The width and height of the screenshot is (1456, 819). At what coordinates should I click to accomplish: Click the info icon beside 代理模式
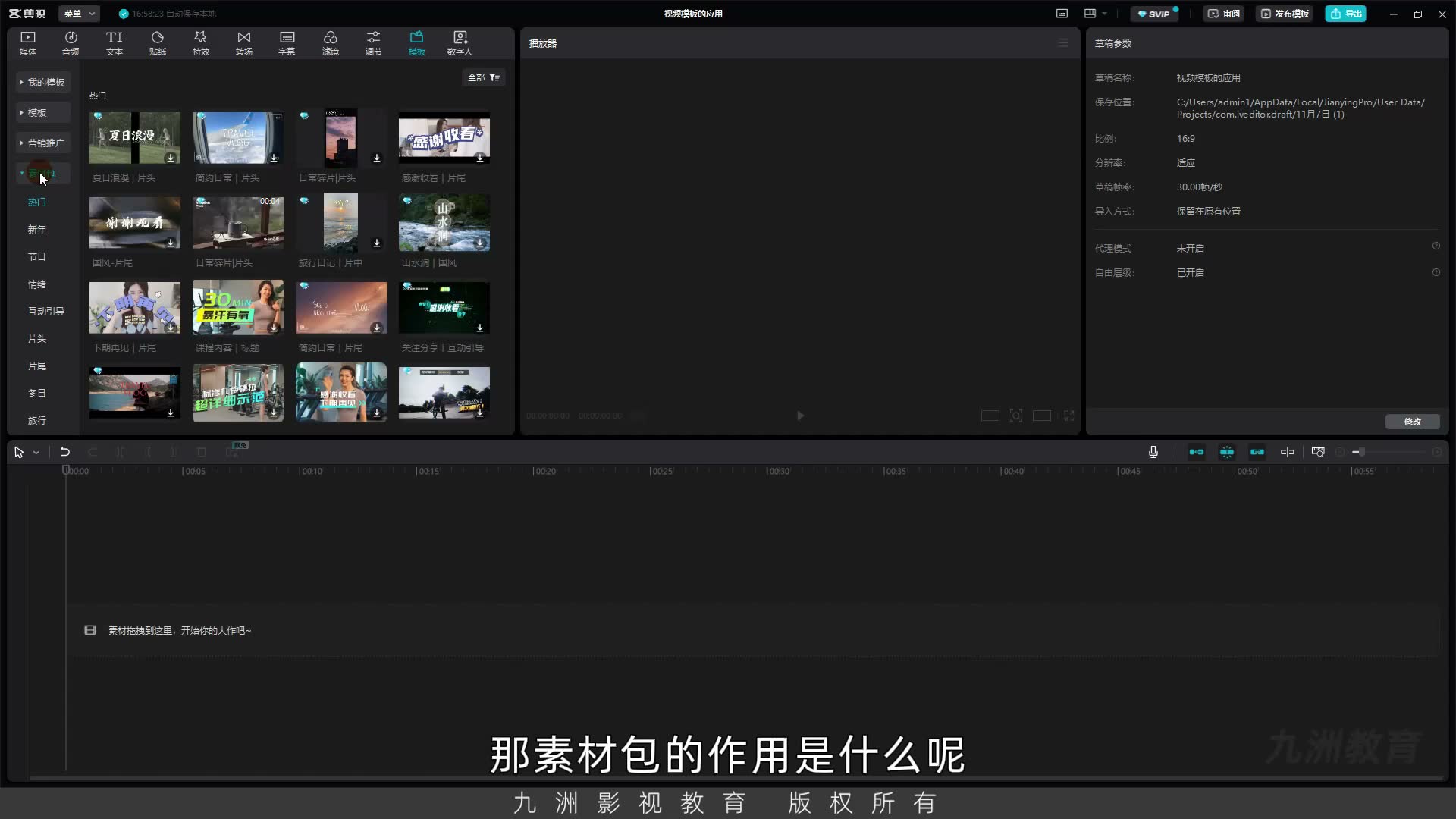pos(1436,246)
